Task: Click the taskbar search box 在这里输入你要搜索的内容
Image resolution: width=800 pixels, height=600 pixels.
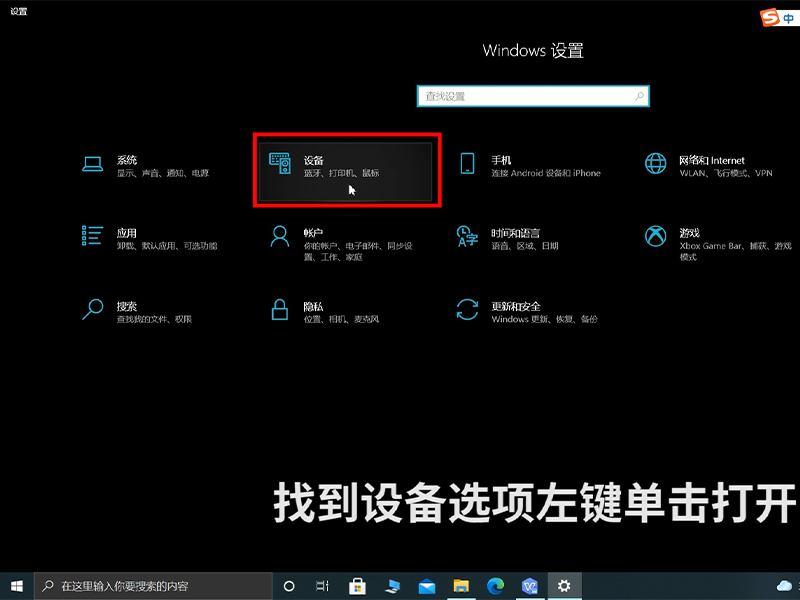Action: [153, 586]
